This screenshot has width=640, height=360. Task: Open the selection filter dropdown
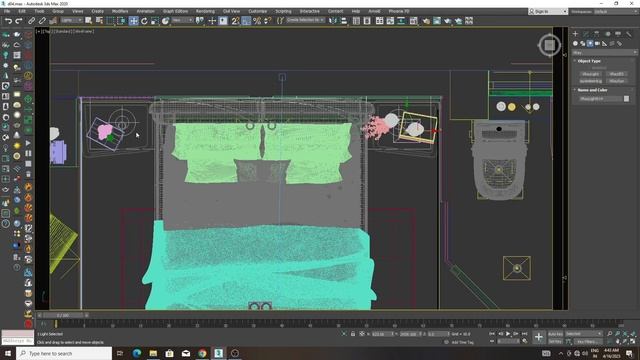[71, 20]
